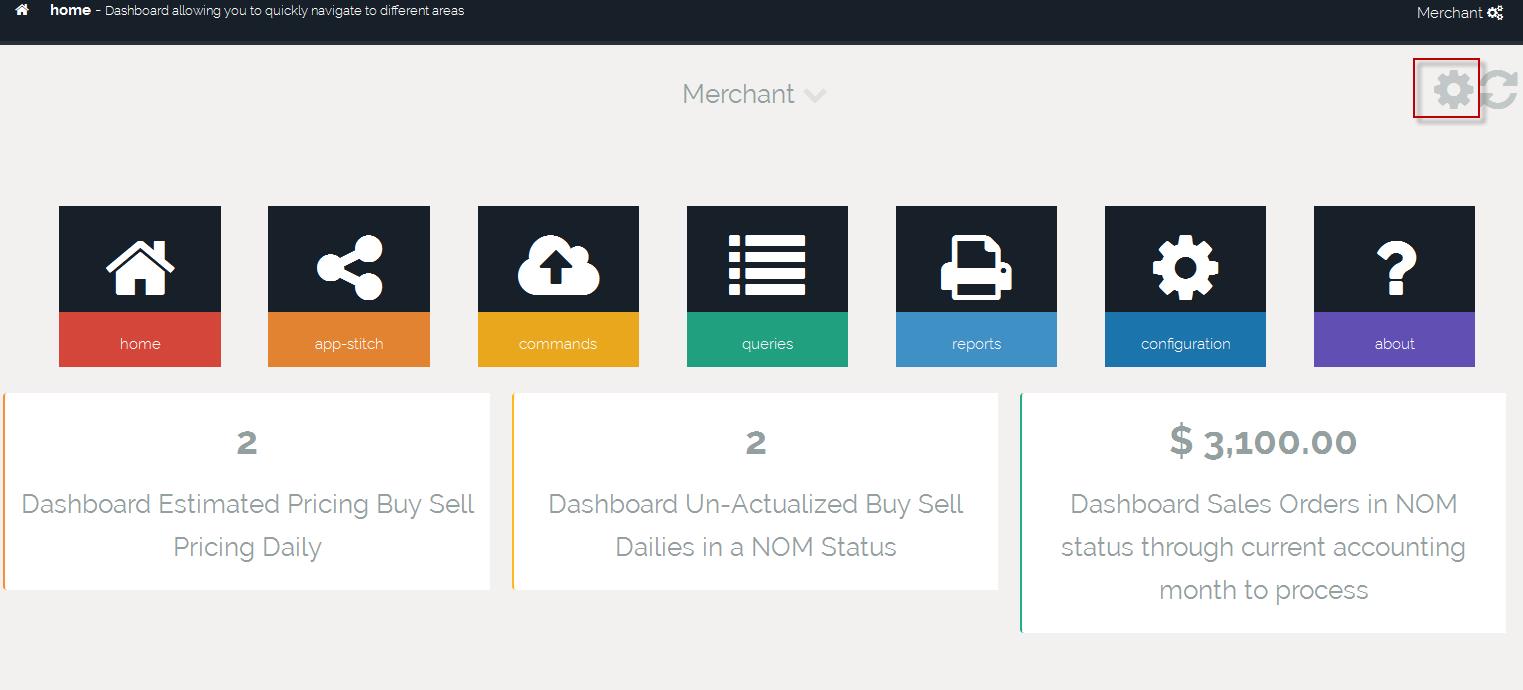Click the centered Merchant heading text
Screen dimensions: 1523x690
pyautogui.click(x=738, y=94)
